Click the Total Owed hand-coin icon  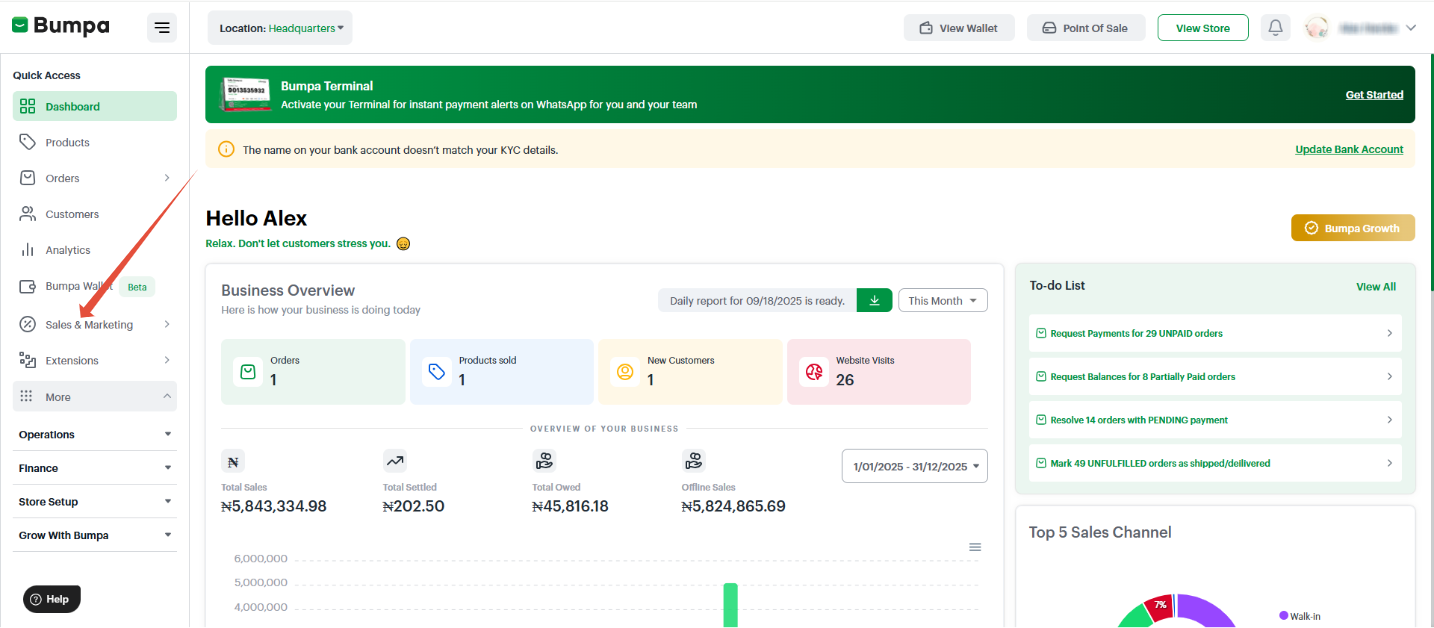click(x=544, y=461)
